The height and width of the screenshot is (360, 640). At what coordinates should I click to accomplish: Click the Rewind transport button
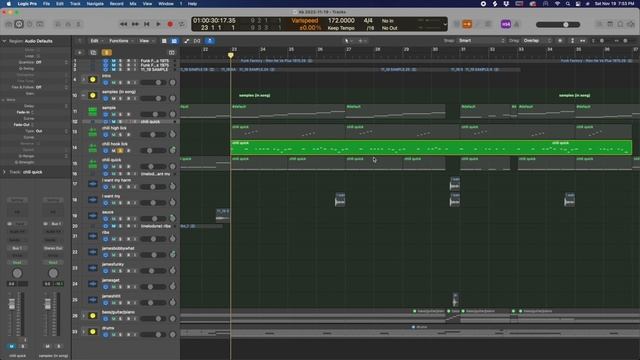[x=123, y=24]
